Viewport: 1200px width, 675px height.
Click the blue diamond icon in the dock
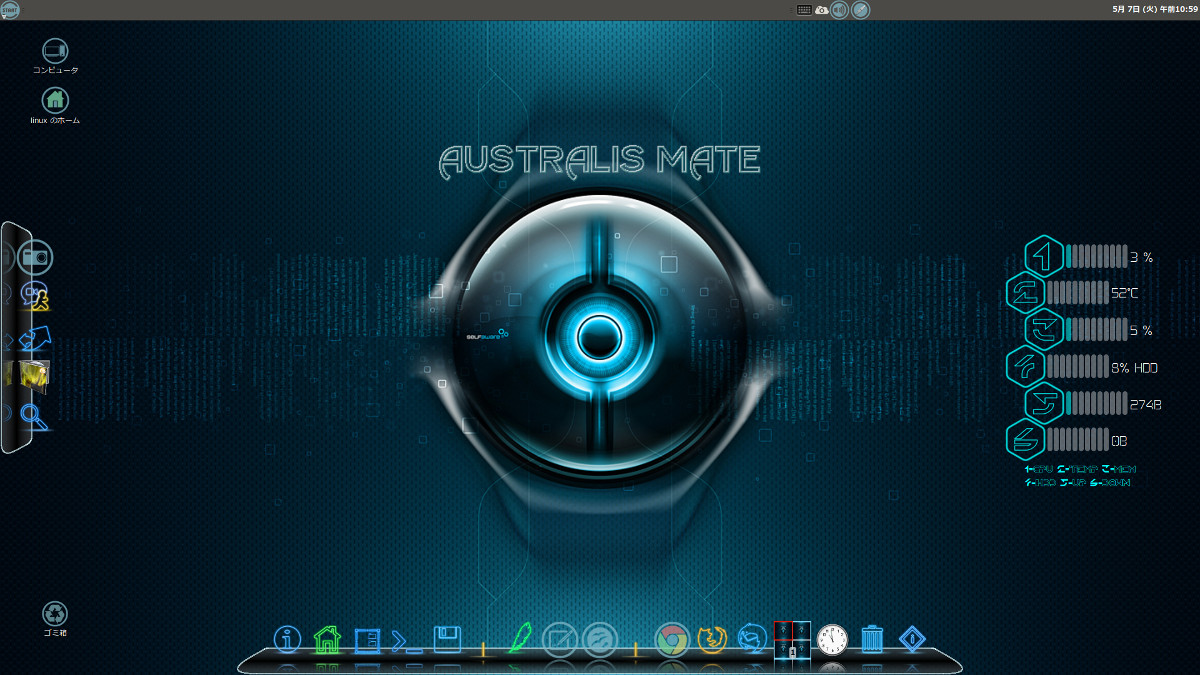[911, 638]
